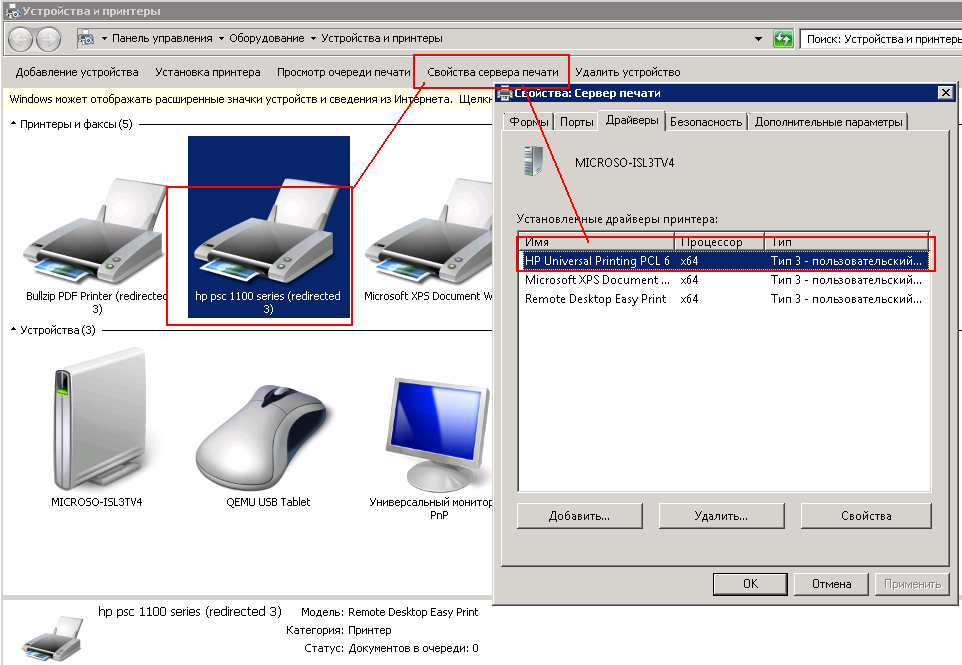
Task: Click Панель управления in the address bar
Action: coord(162,38)
